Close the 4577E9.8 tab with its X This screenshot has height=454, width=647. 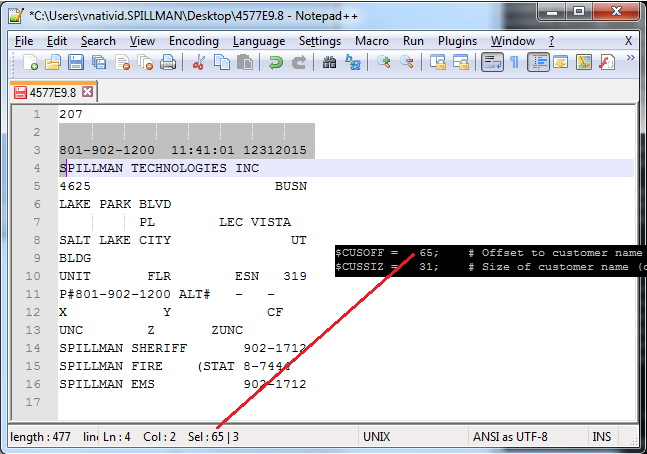click(87, 92)
